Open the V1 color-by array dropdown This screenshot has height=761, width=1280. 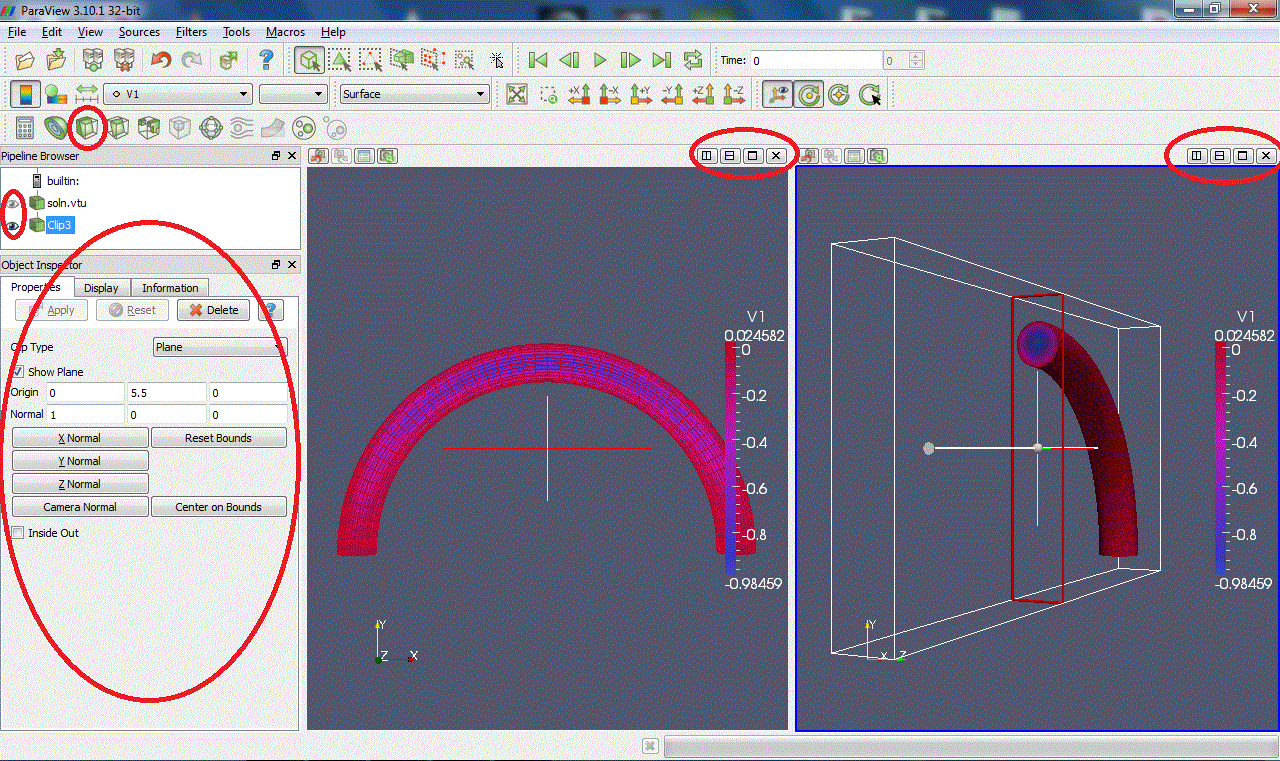pyautogui.click(x=178, y=94)
